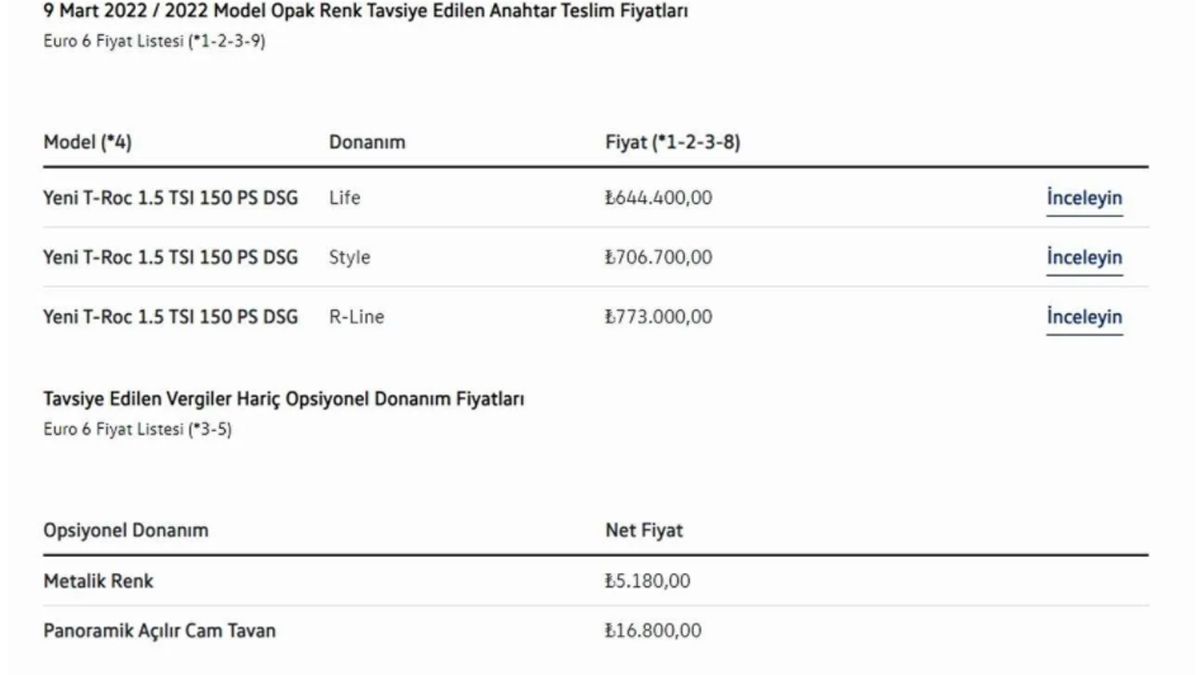Click the Life trim label
This screenshot has width=1200, height=675.
(x=344, y=198)
